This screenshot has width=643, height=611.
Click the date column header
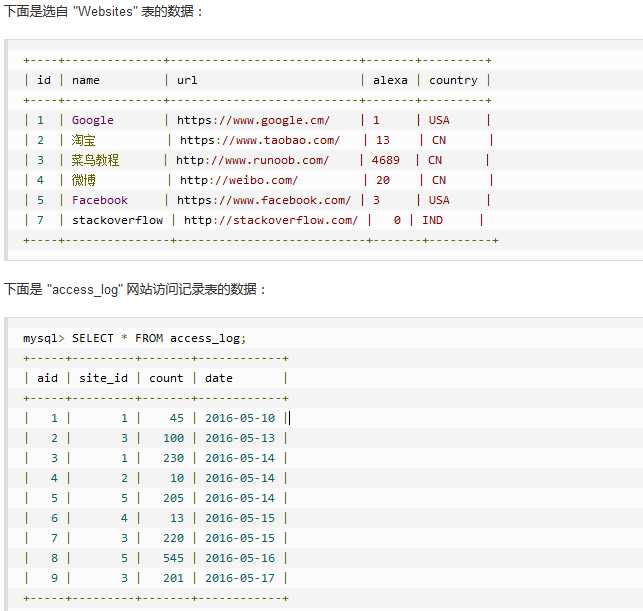(219, 378)
